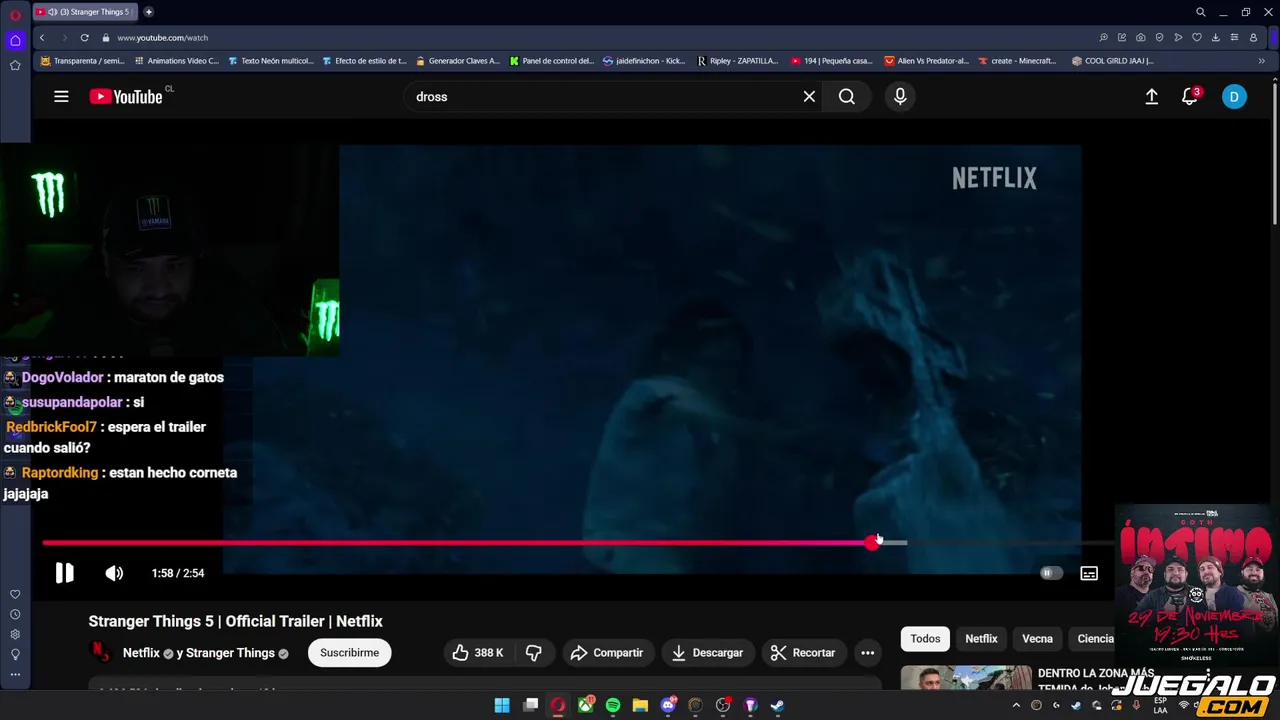Screen dimensions: 1280x720
Task: Take a snapshot with the camera icon
Action: coord(1141,38)
